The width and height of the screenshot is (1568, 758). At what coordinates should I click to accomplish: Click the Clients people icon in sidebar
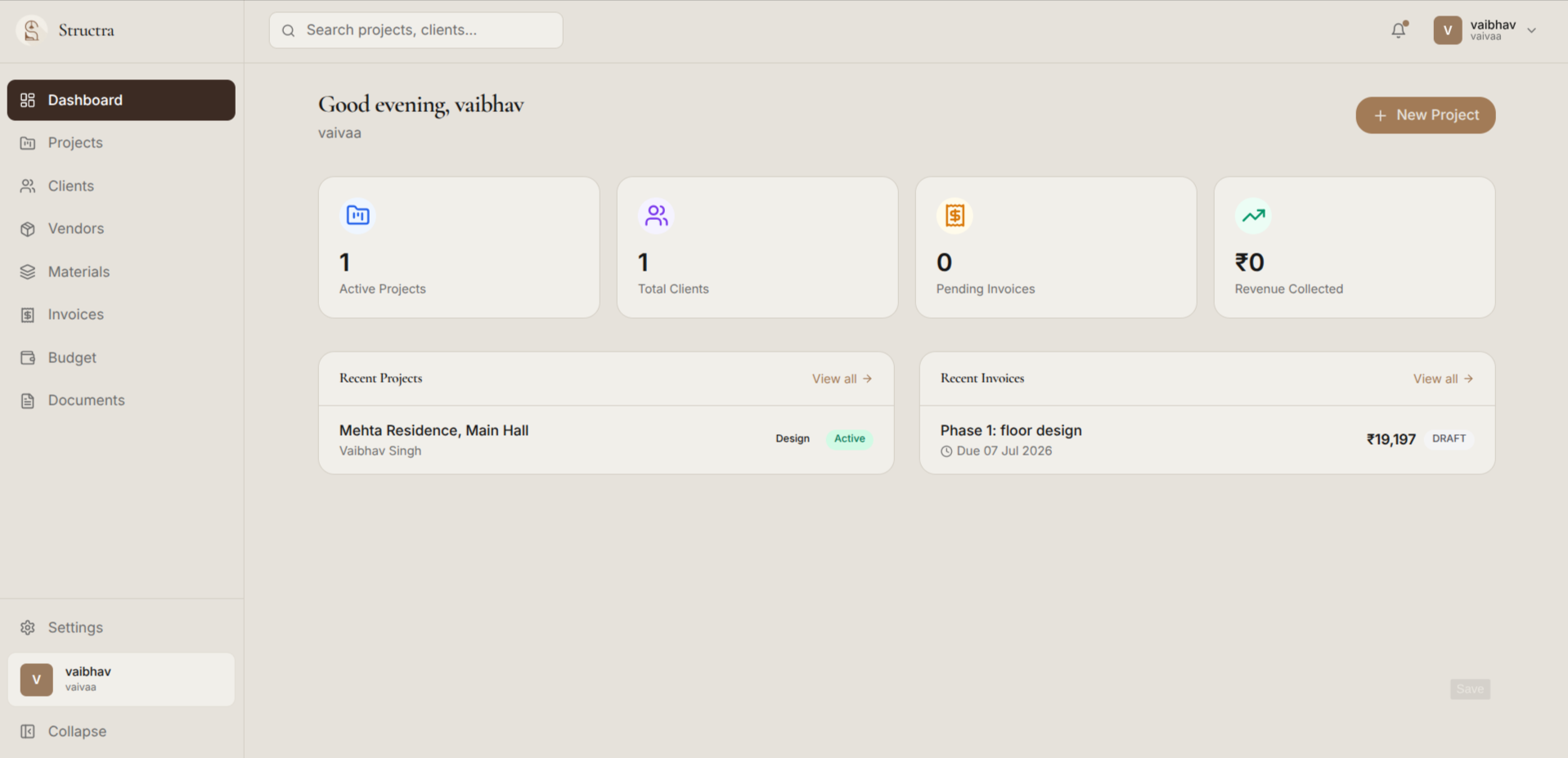(x=28, y=186)
